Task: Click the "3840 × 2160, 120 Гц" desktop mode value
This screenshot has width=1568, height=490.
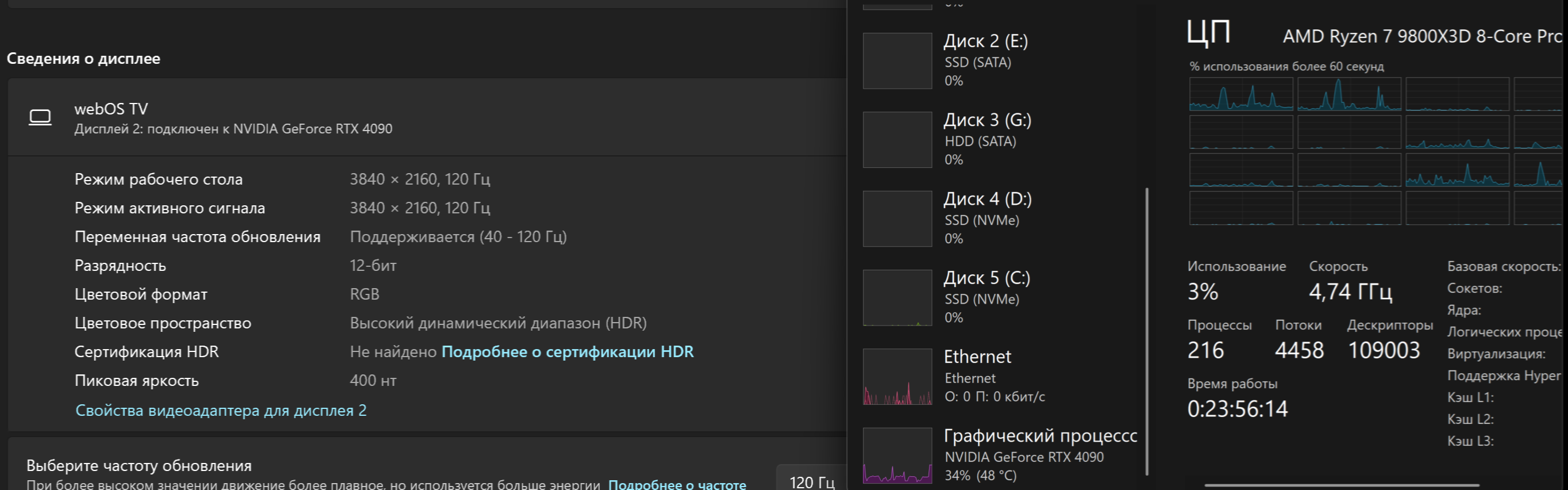Action: tap(420, 179)
